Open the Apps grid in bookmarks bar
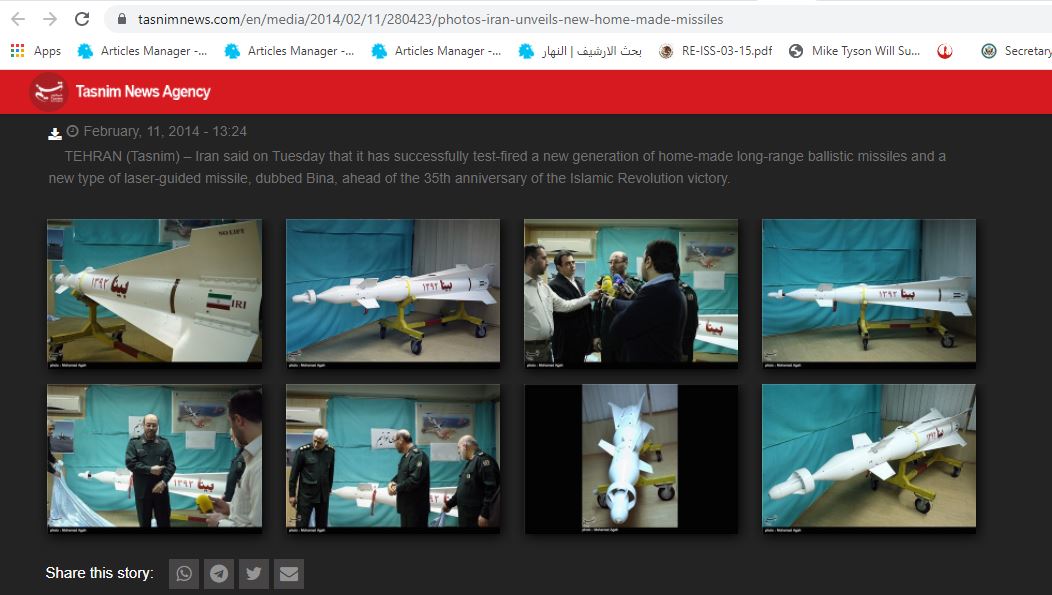The height and width of the screenshot is (595, 1052). [x=35, y=51]
